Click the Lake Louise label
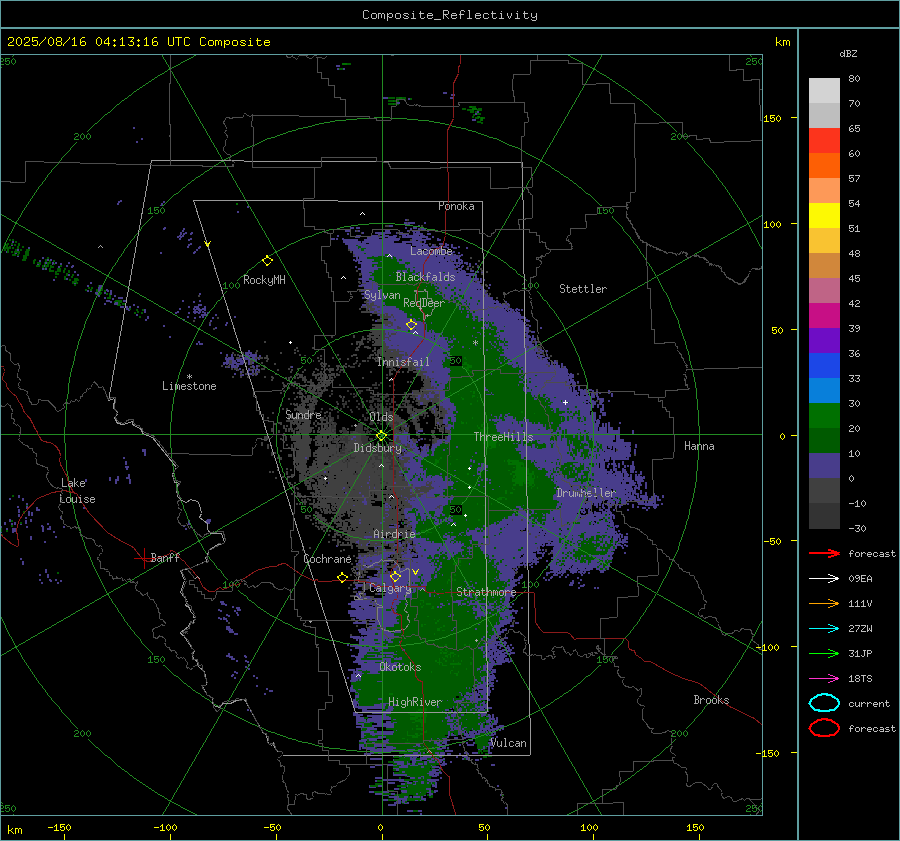Image resolution: width=900 pixels, height=841 pixels. click(x=77, y=491)
